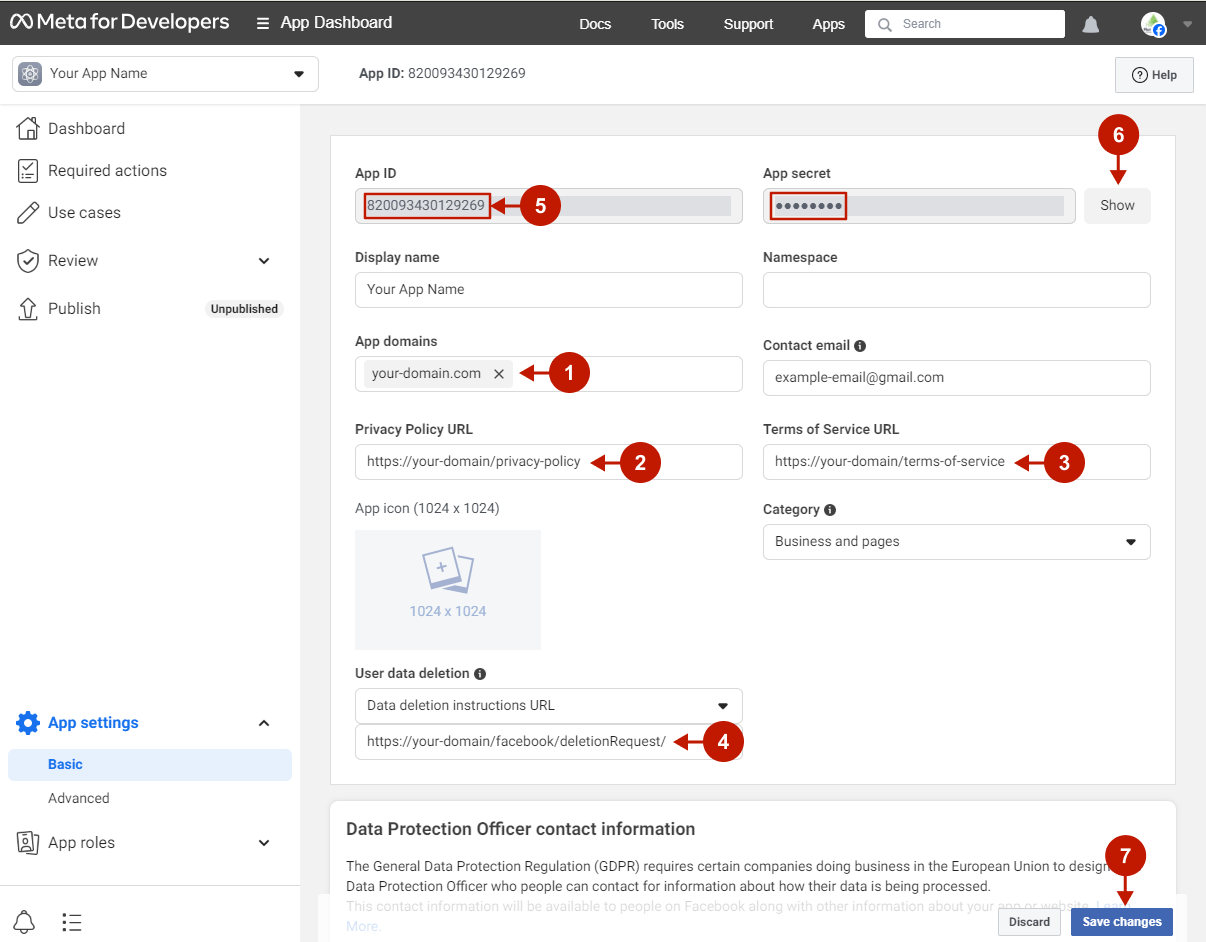The width and height of the screenshot is (1206, 942).
Task: Click the Contact email info icon
Action: click(860, 346)
